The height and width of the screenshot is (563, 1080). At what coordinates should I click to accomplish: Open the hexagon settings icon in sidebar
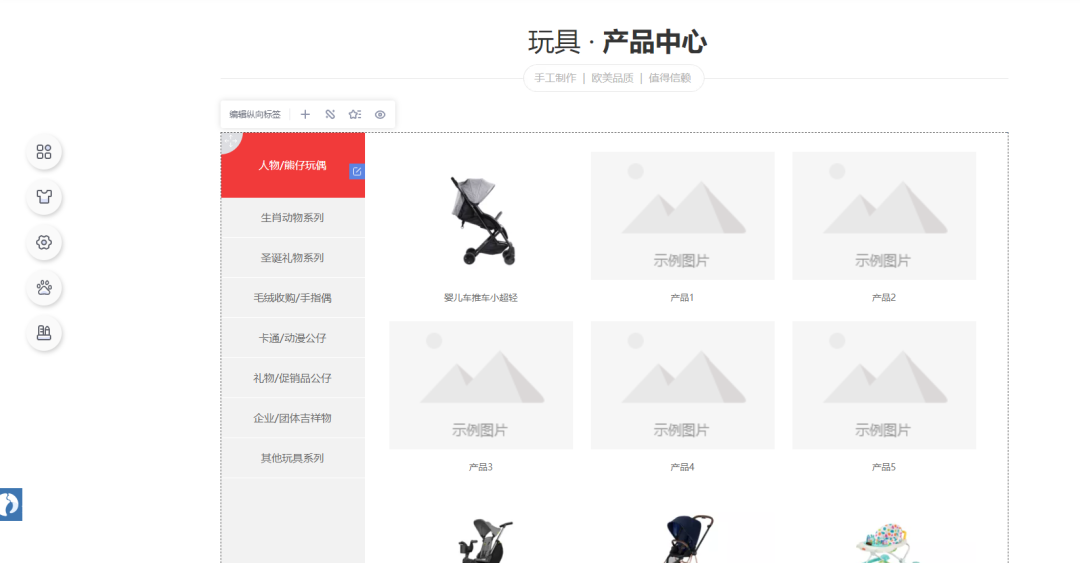point(44,243)
